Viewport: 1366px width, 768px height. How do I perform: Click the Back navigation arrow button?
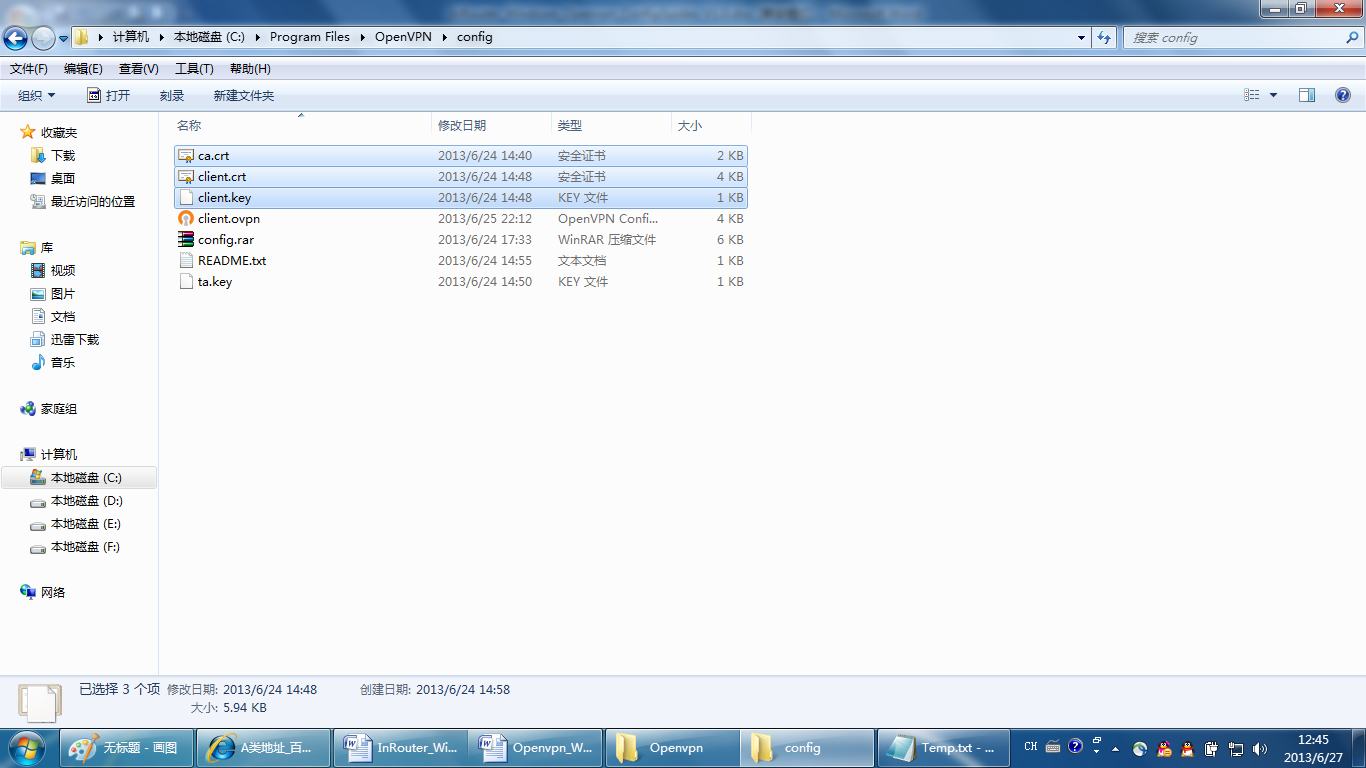[x=16, y=38]
